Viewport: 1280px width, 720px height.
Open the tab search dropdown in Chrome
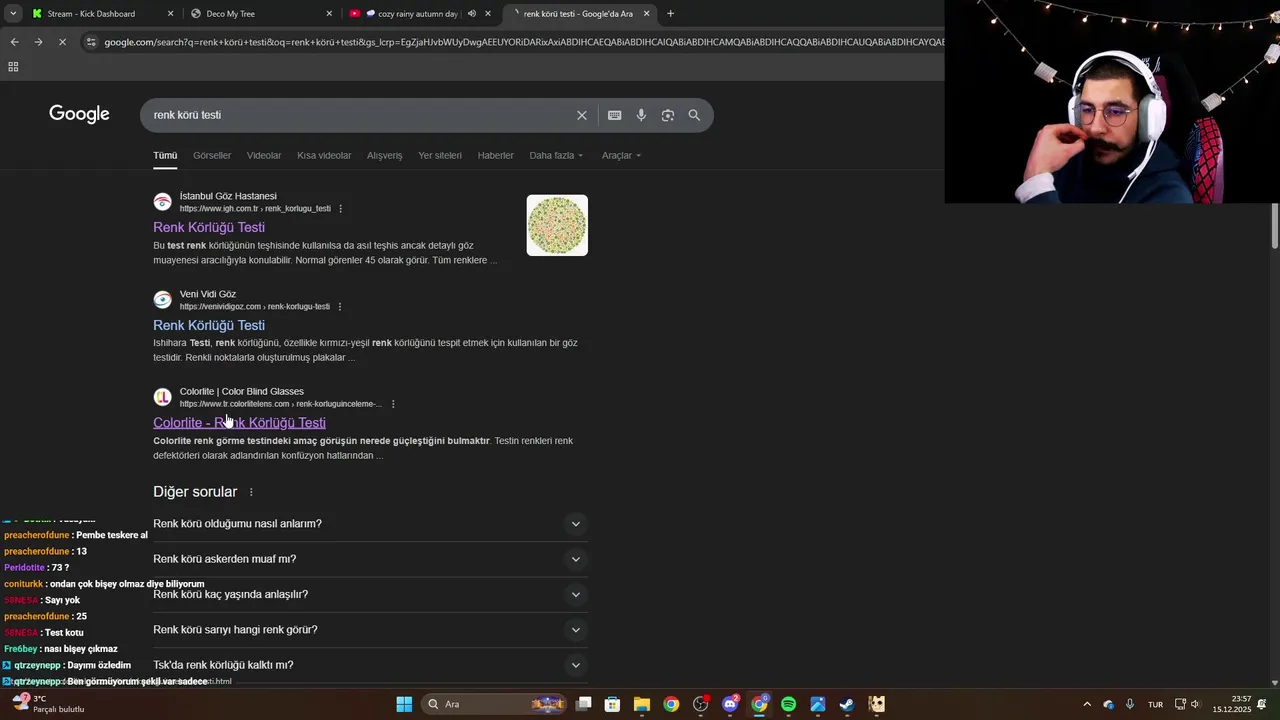(x=13, y=14)
